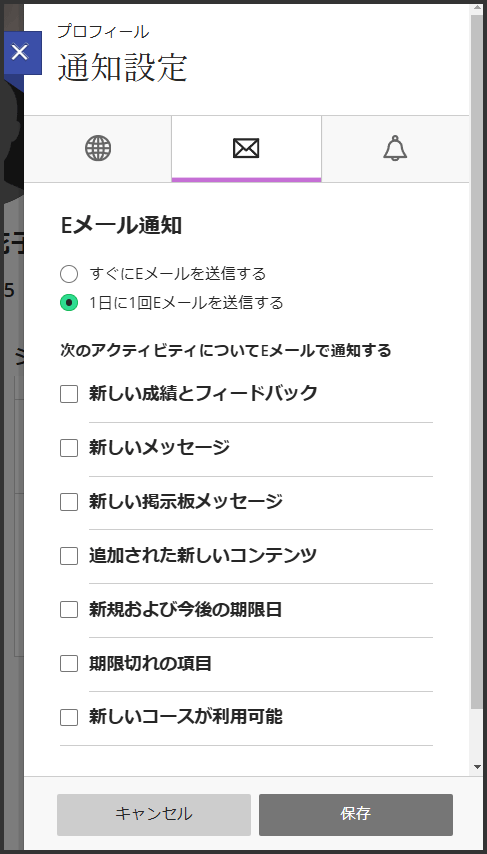Check 新しい成績とフィードバック checkbox

[x=69, y=393]
